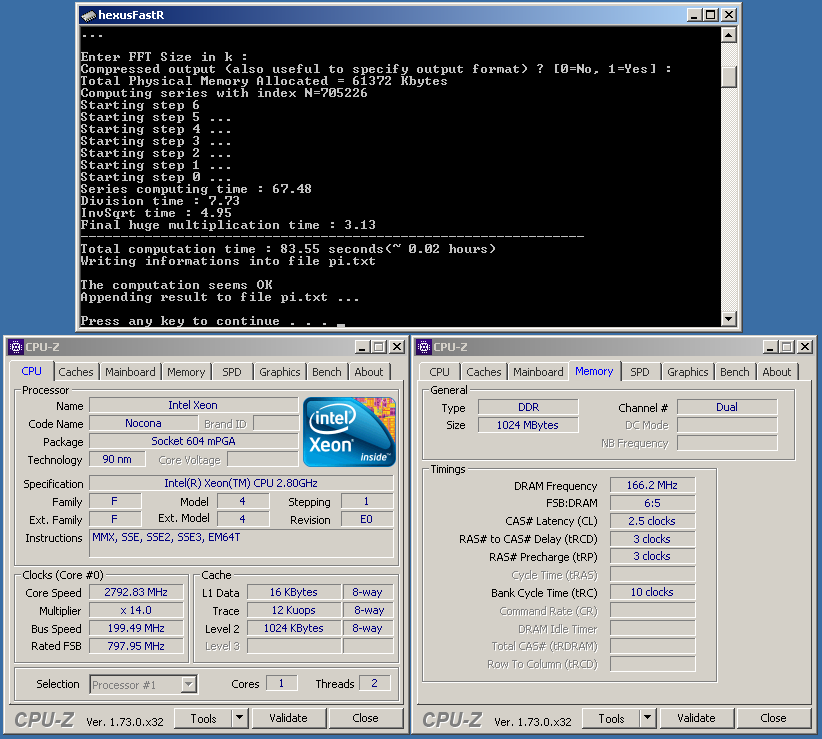Close the right CPU-Z window via title bar X
Screen dimensions: 822x739
pos(805,347)
